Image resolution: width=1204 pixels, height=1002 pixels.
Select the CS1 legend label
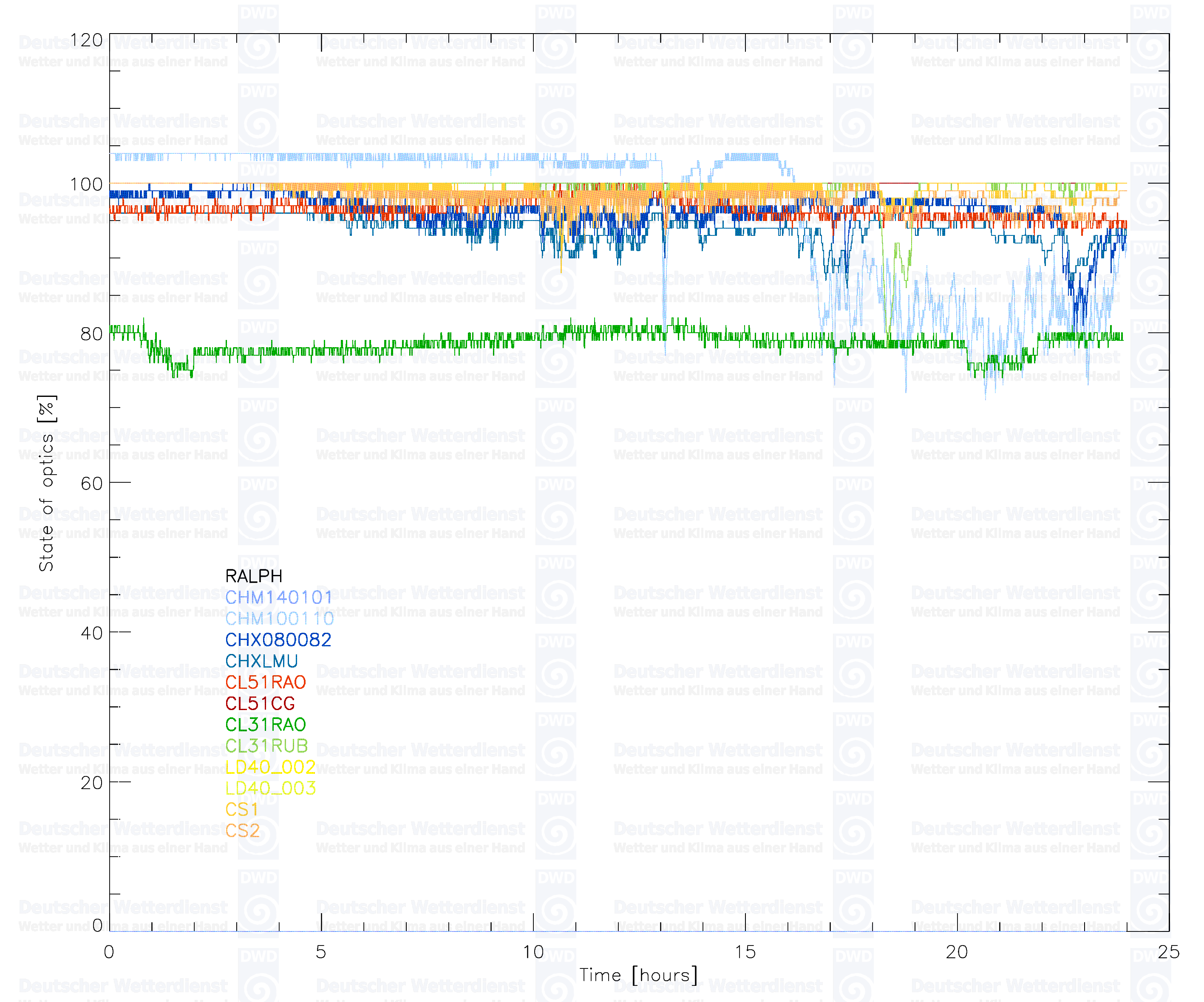point(241,810)
